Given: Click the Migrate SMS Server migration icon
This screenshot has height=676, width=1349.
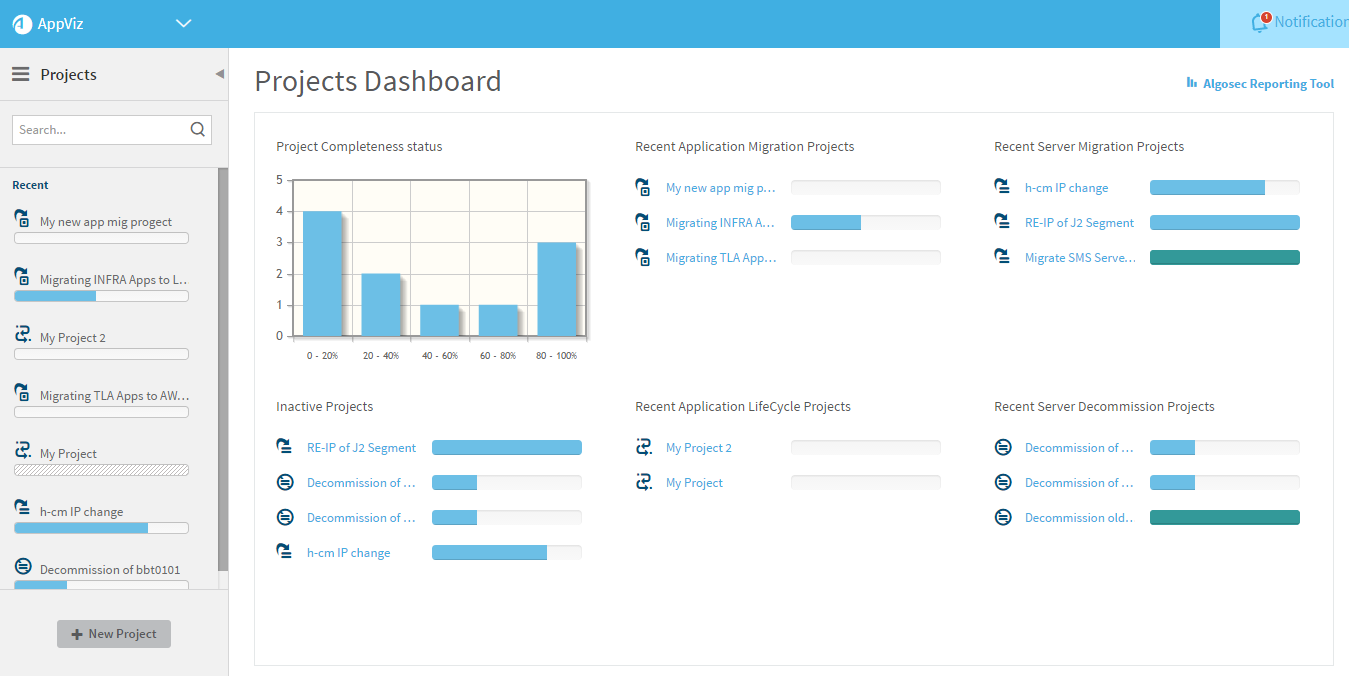Looking at the screenshot, I should [x=1002, y=257].
